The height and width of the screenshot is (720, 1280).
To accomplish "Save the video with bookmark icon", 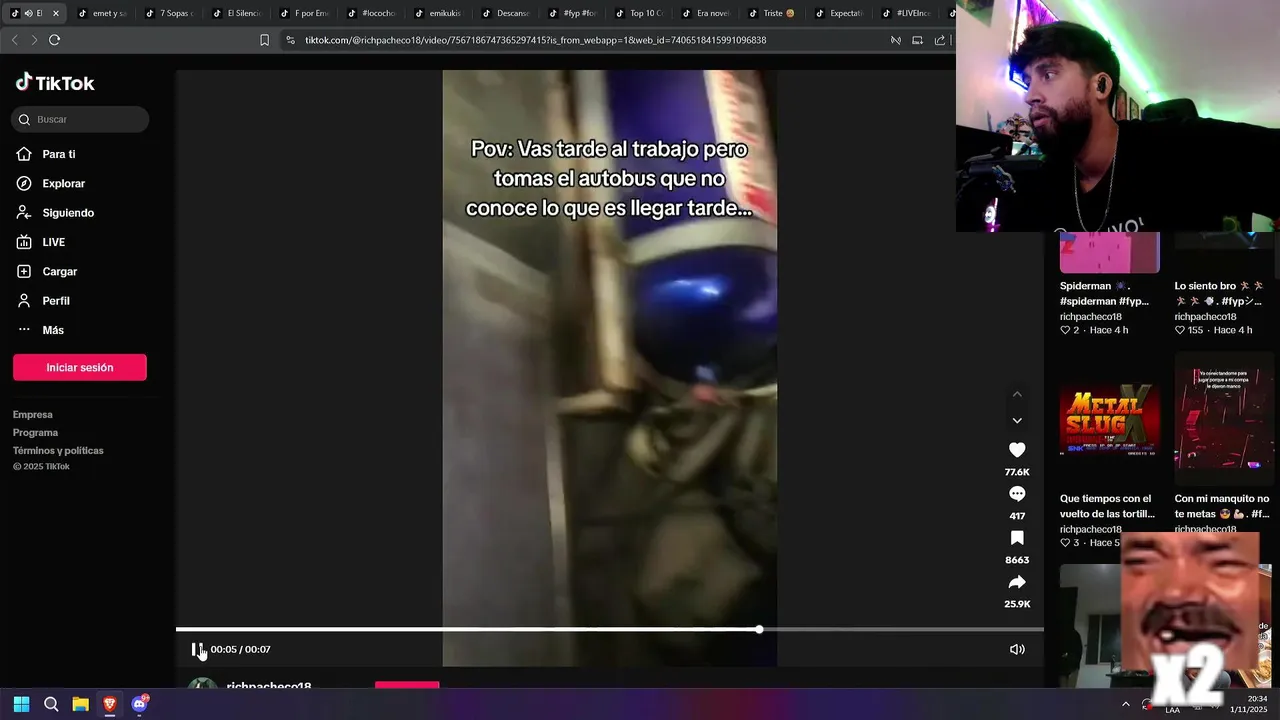I will [1017, 538].
